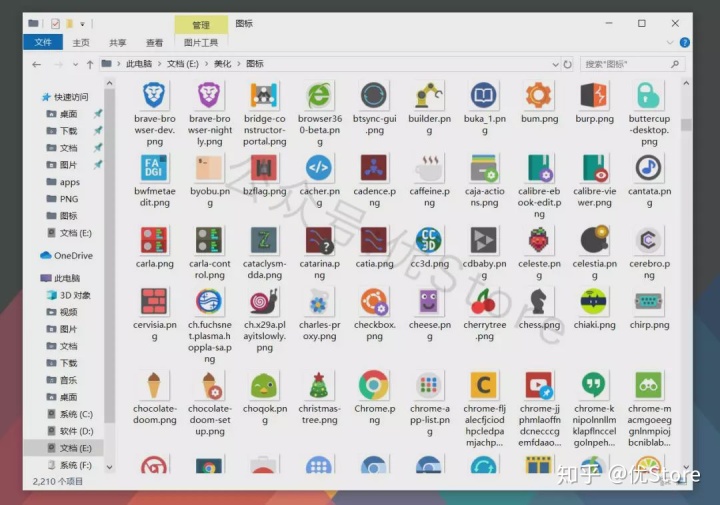Open 系统 (C:) drive in sidebar
The height and width of the screenshot is (505, 720).
[76, 414]
